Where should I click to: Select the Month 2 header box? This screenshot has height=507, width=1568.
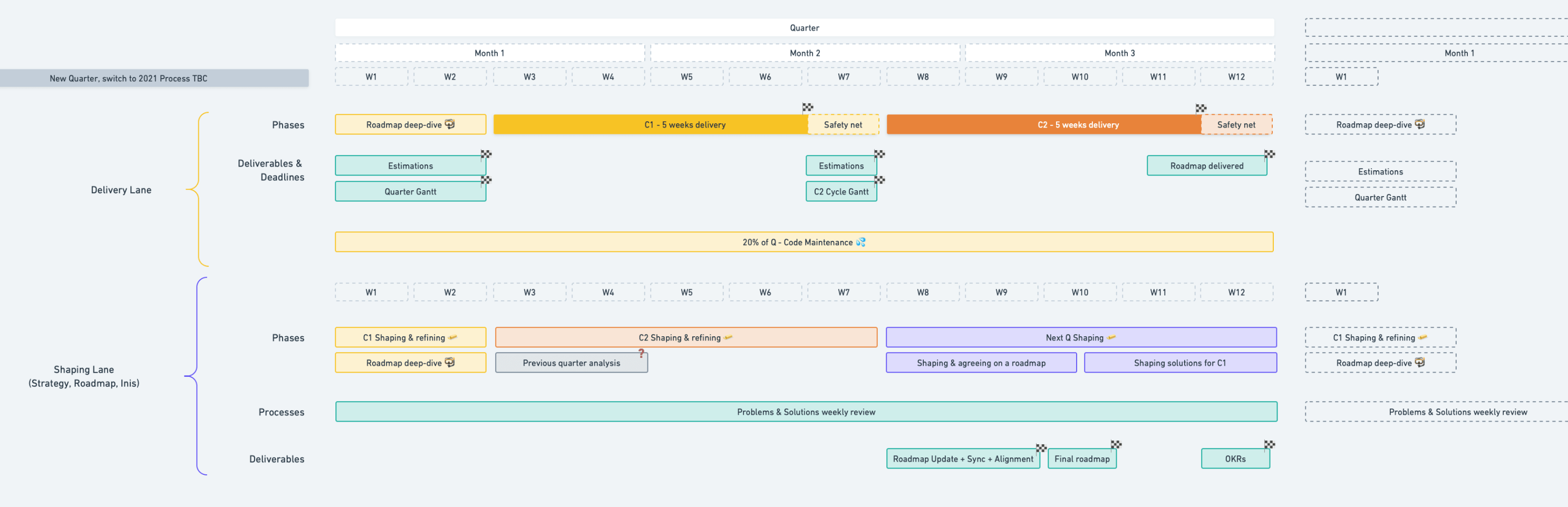(805, 54)
